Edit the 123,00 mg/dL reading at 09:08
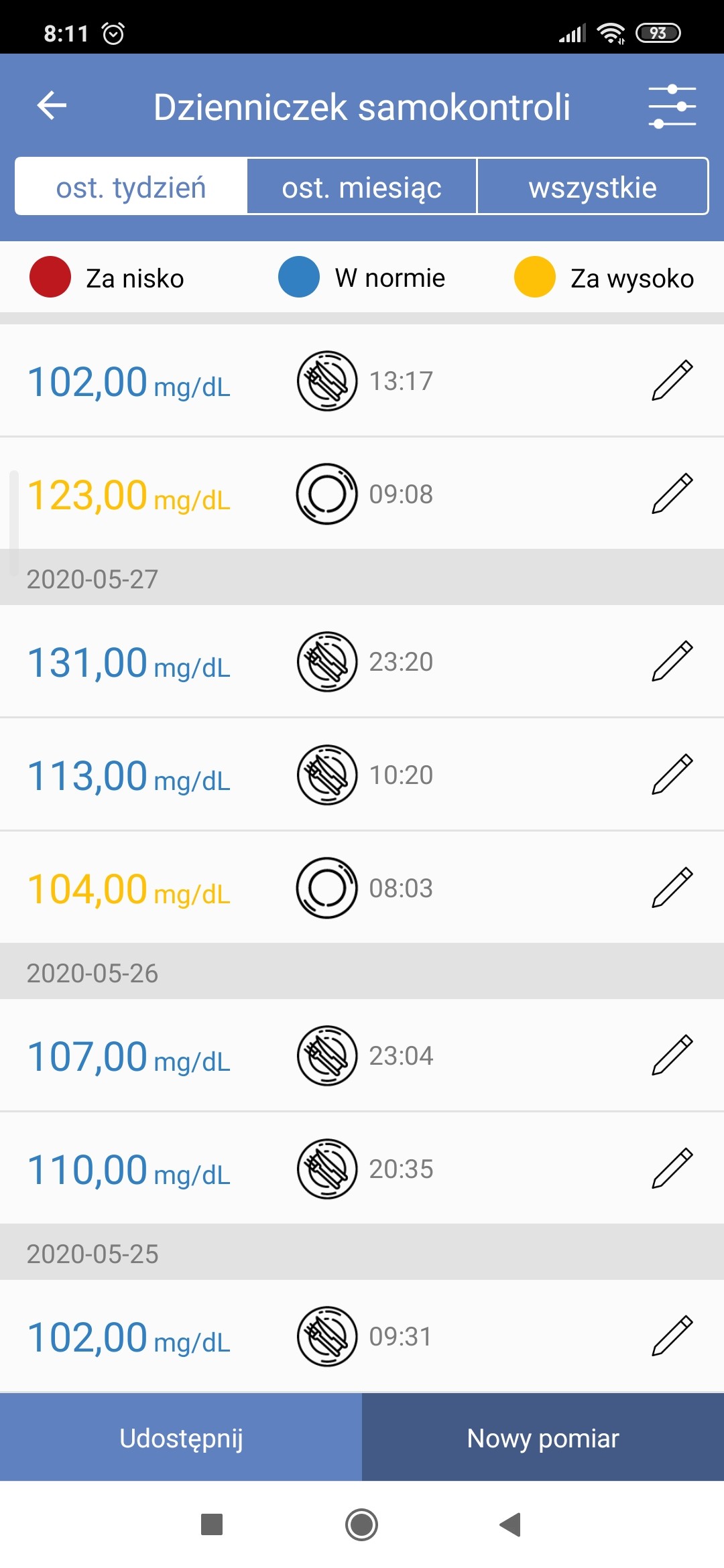The image size is (724, 1568). click(672, 494)
